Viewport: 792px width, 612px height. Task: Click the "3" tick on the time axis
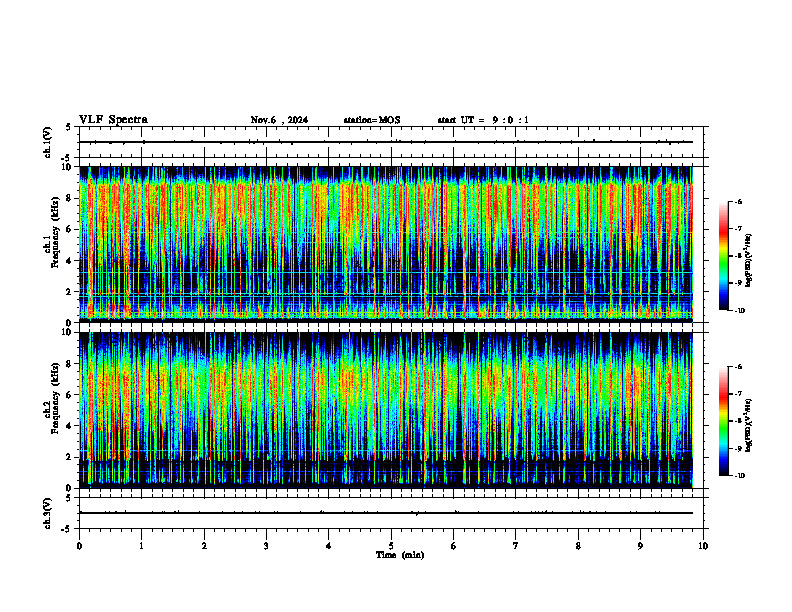266,546
